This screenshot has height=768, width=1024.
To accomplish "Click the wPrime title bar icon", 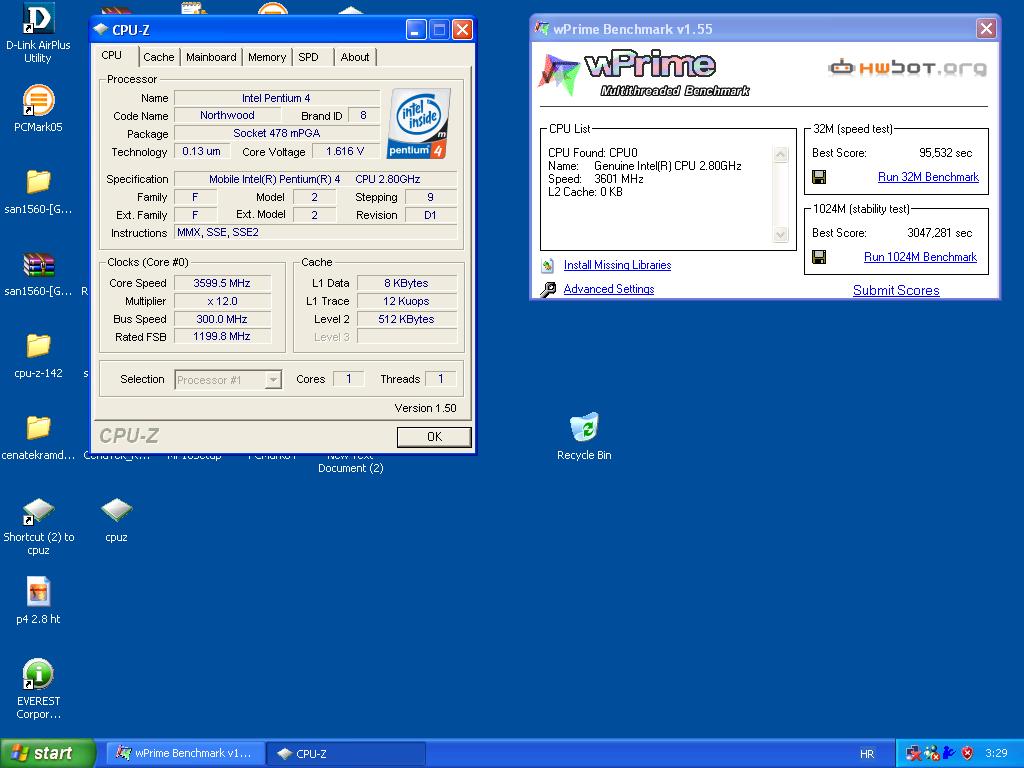I will pos(541,29).
